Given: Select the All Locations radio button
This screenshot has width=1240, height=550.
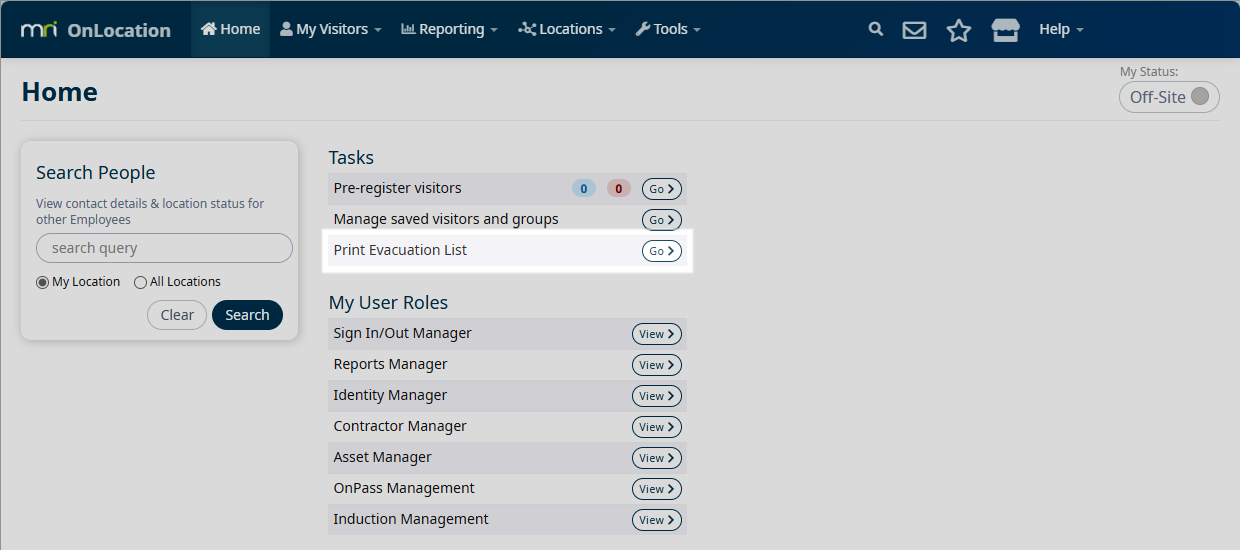Looking at the screenshot, I should [140, 282].
